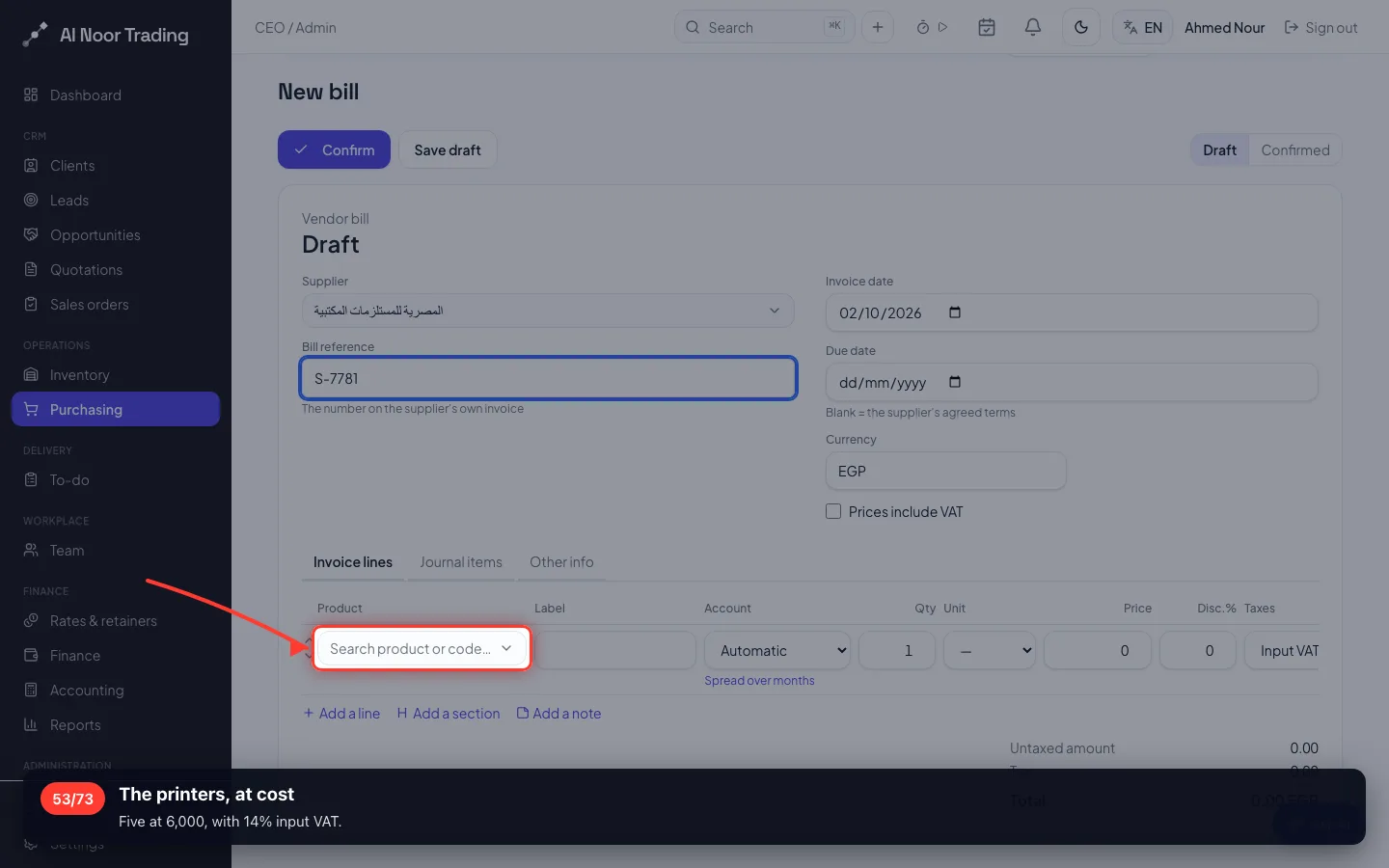Open Rates & retainers in sidebar
The image size is (1389, 868).
tap(116, 620)
